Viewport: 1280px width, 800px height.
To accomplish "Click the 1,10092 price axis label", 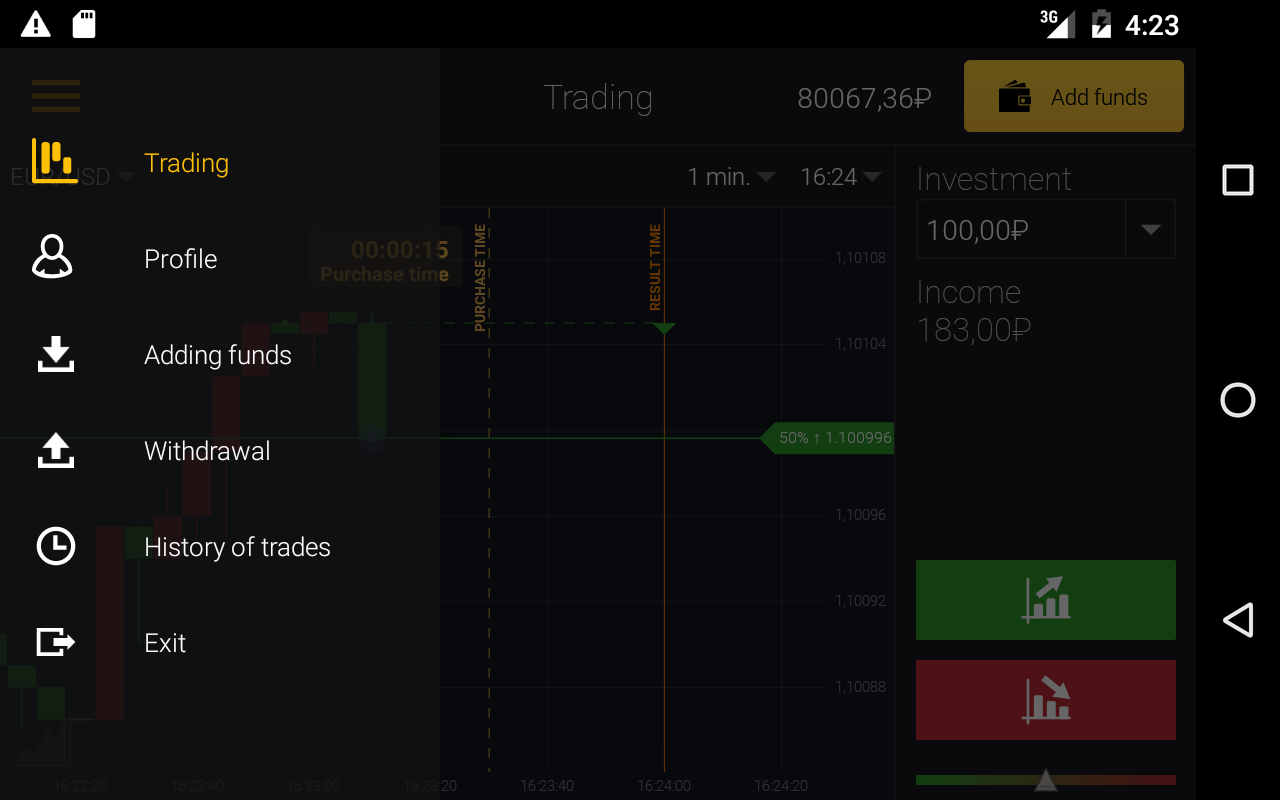I will point(860,601).
